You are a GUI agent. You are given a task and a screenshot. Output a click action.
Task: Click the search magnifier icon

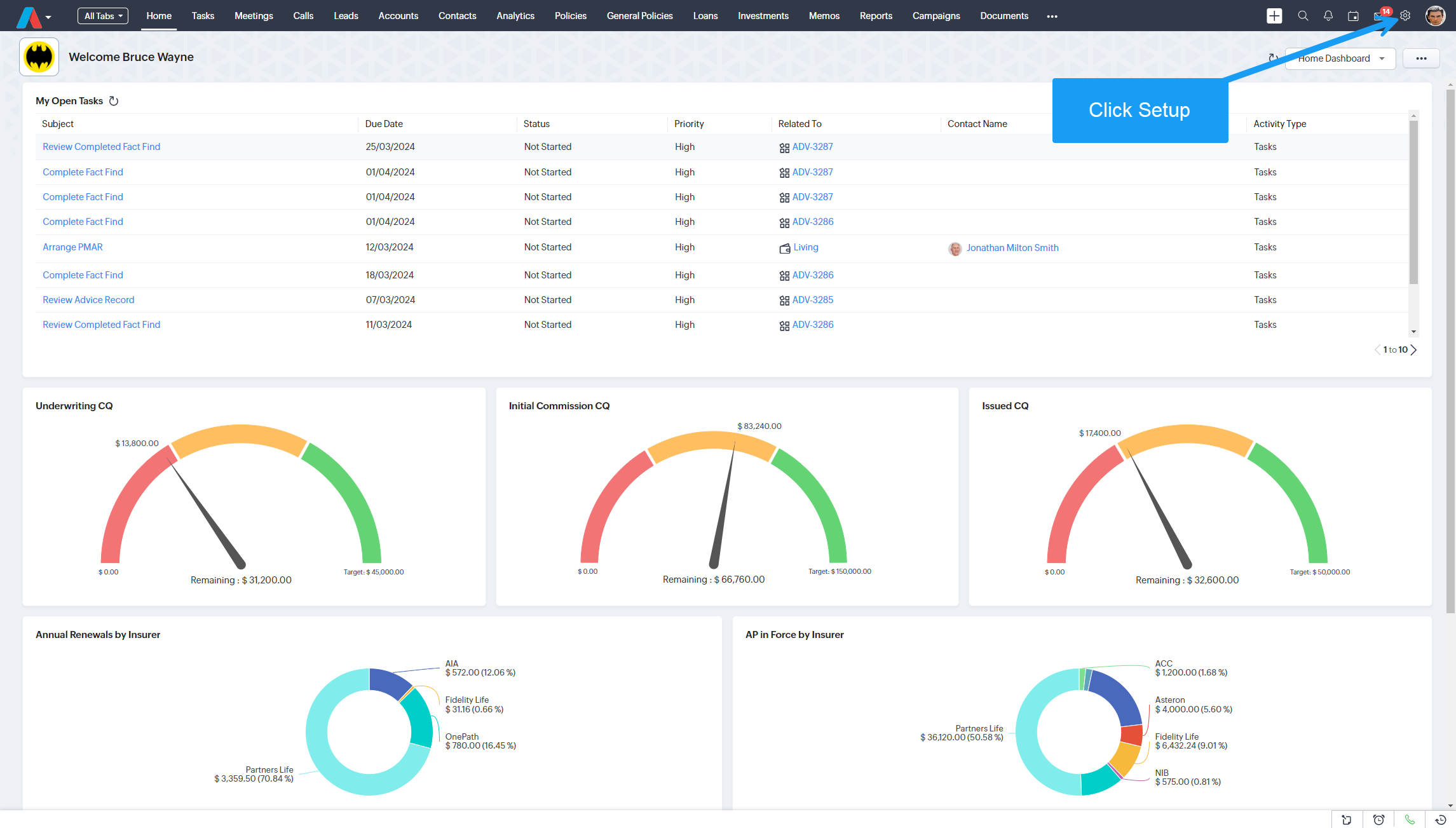[1303, 16]
